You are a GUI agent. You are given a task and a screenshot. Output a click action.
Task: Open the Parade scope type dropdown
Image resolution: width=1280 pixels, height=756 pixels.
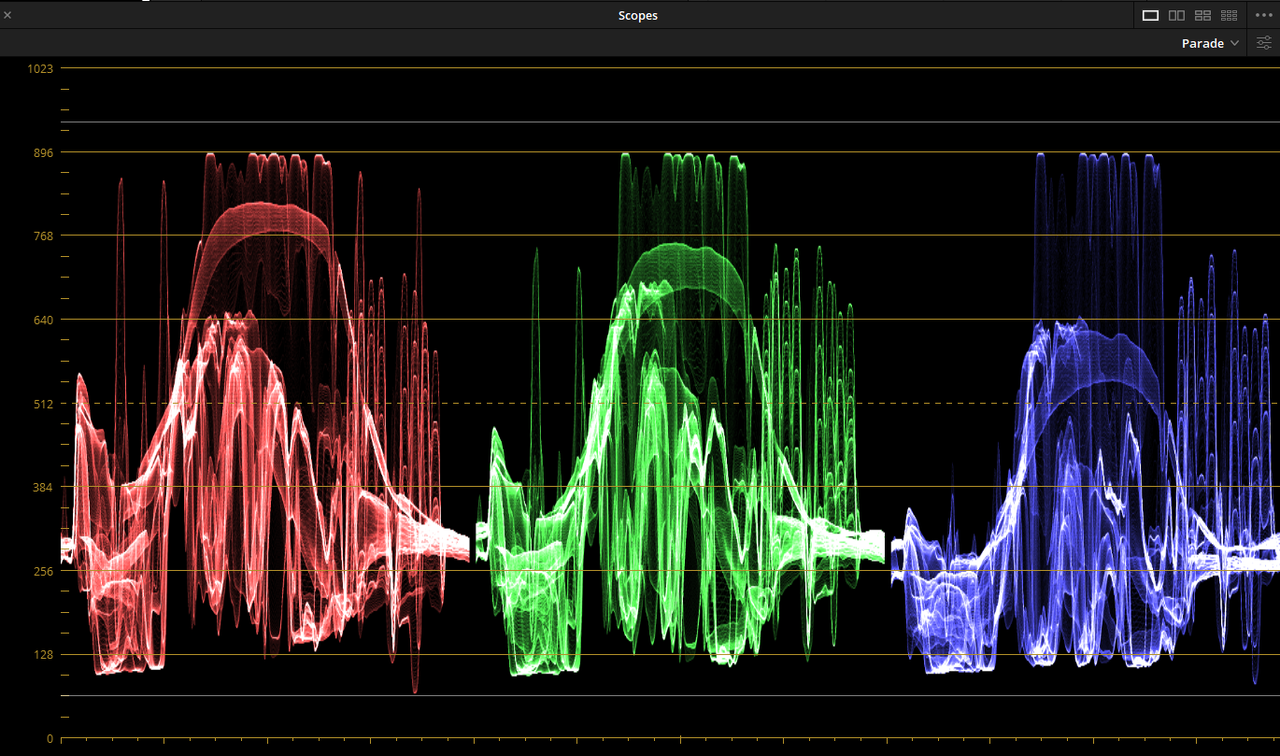1210,43
